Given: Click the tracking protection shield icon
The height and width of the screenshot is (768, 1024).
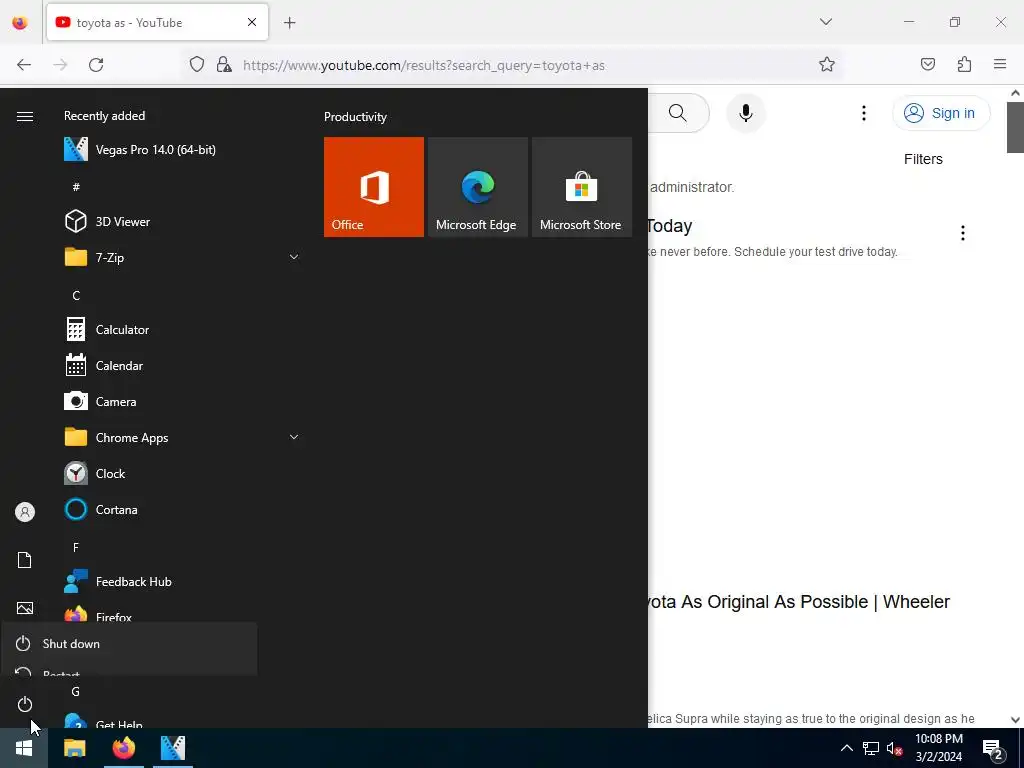Looking at the screenshot, I should [x=197, y=64].
